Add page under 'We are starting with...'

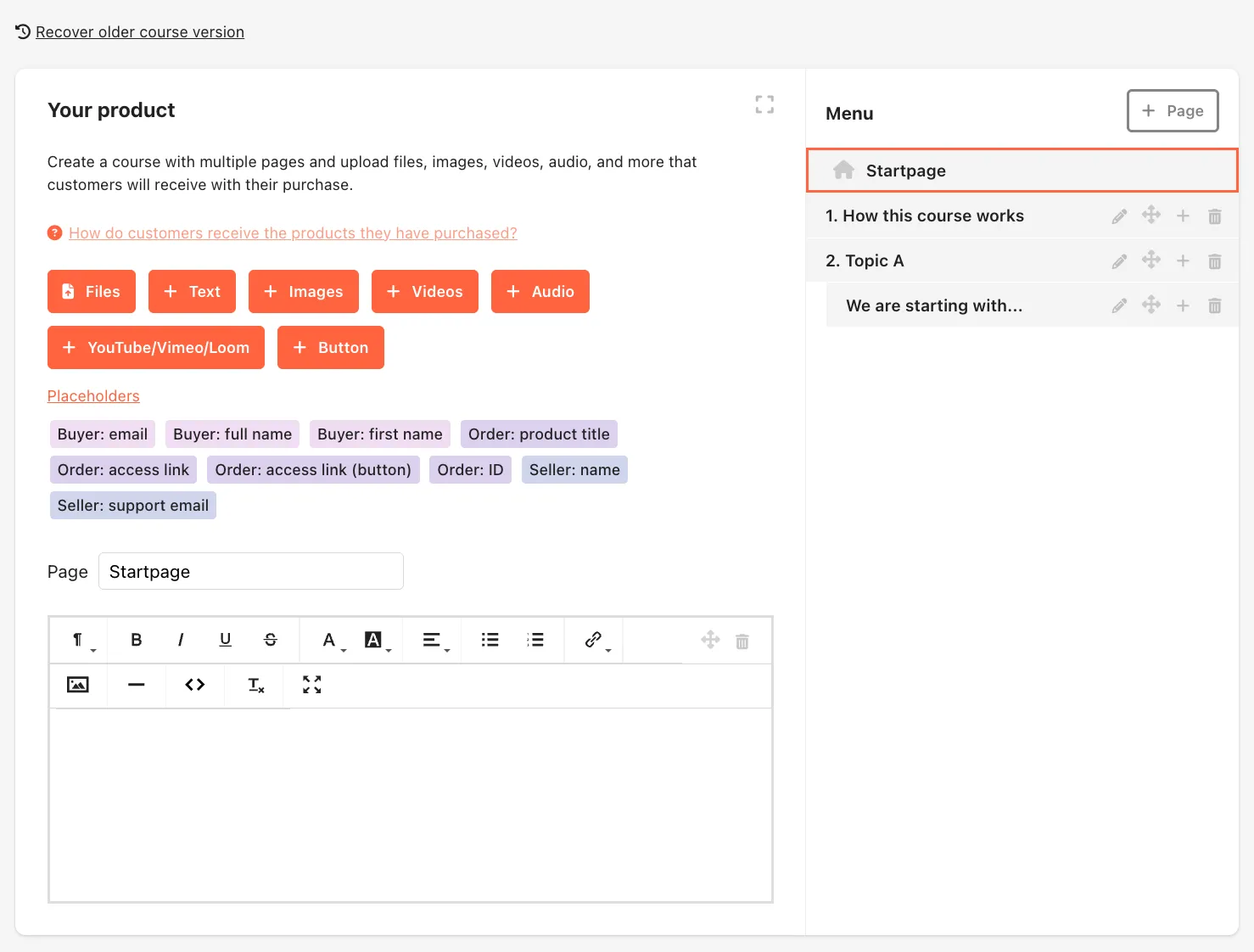click(1183, 305)
